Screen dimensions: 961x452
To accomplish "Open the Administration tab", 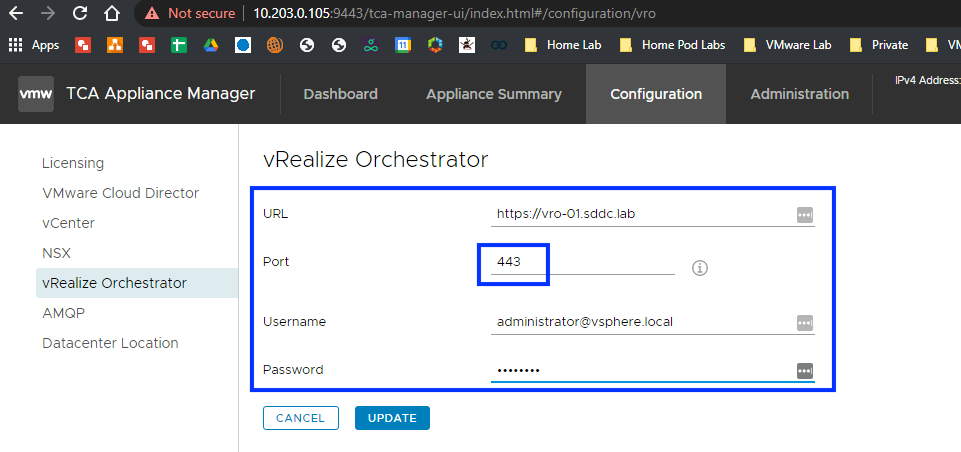I will [799, 94].
